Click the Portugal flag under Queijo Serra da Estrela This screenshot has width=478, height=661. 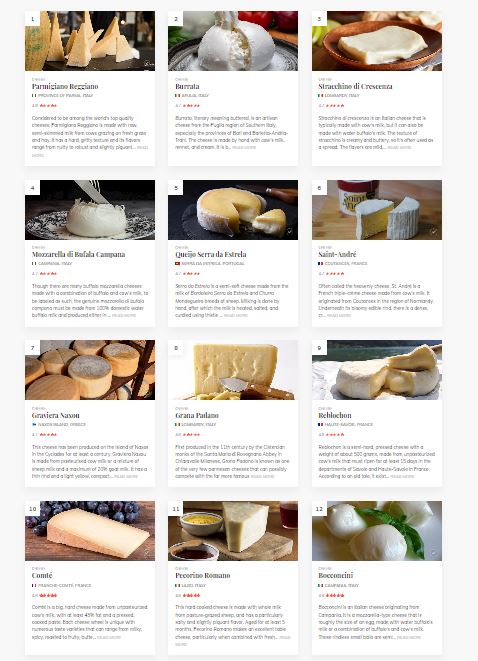(177, 263)
